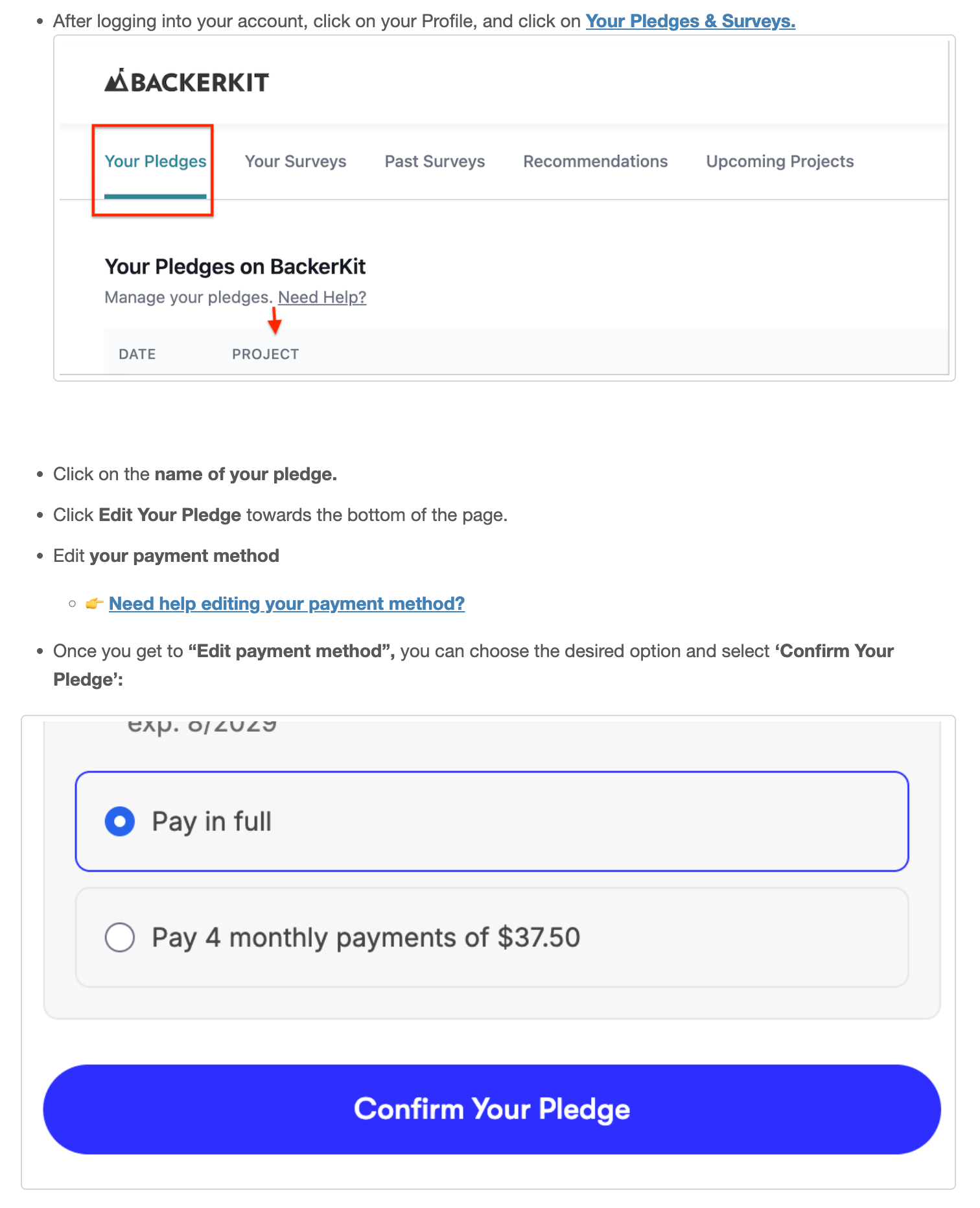This screenshot has width=980, height=1208.
Task: Open the Your Pledges tab
Action: coord(156,161)
